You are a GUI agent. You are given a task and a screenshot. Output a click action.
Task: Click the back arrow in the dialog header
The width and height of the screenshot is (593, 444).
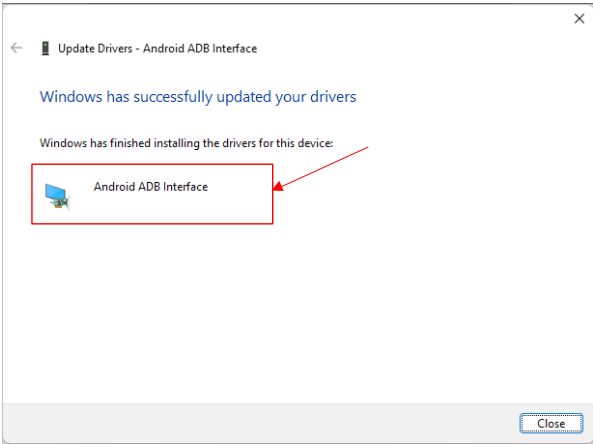(x=16, y=48)
